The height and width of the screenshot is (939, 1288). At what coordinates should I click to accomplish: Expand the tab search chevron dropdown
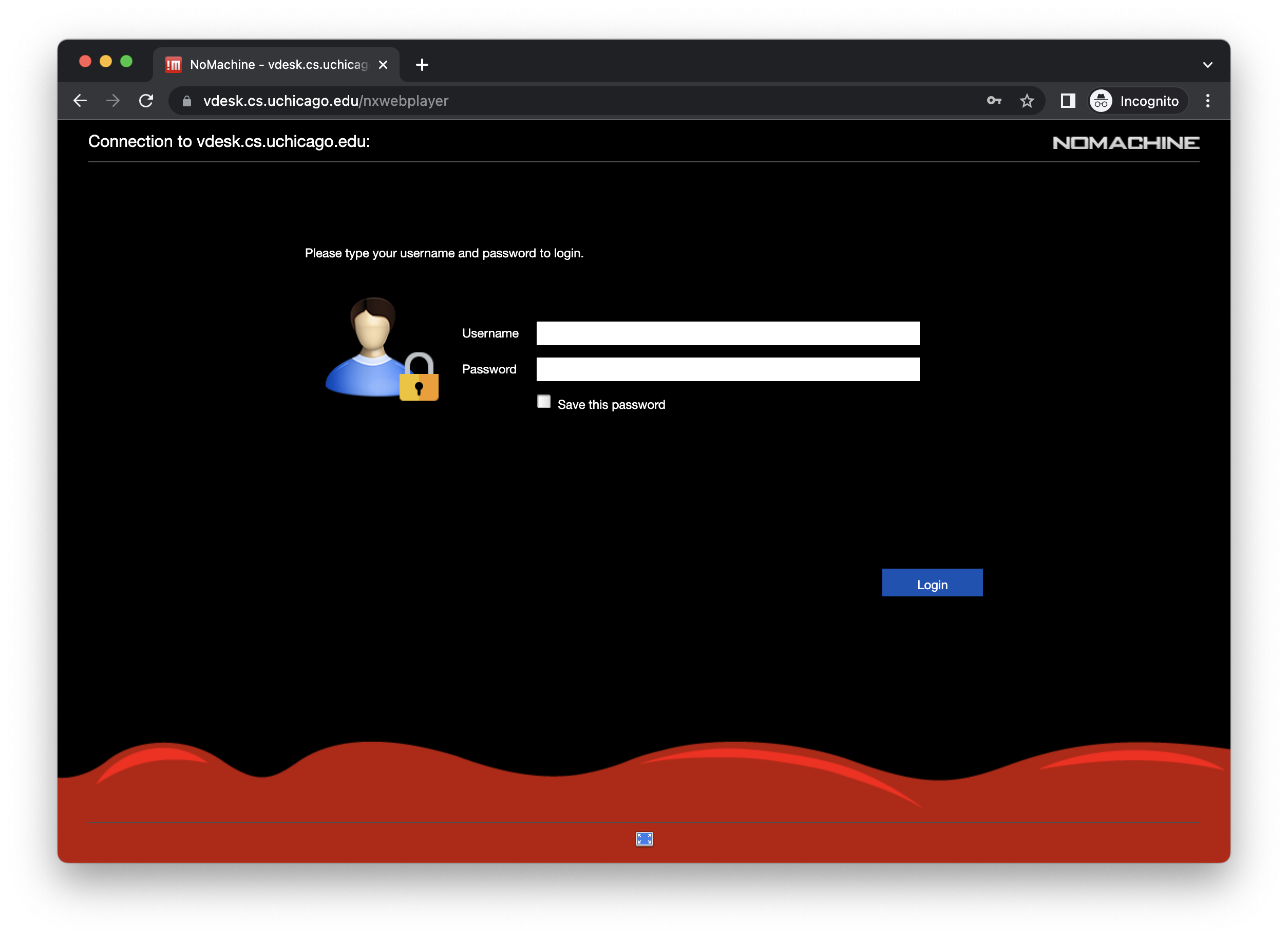[x=1207, y=65]
